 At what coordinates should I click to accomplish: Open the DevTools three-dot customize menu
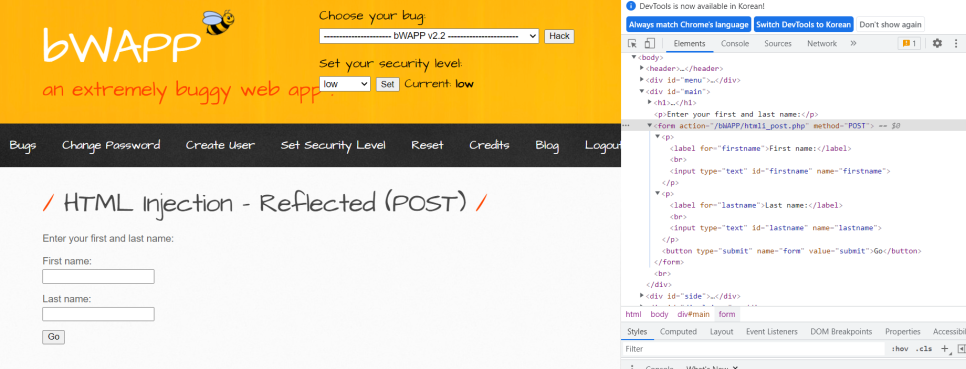(x=956, y=44)
